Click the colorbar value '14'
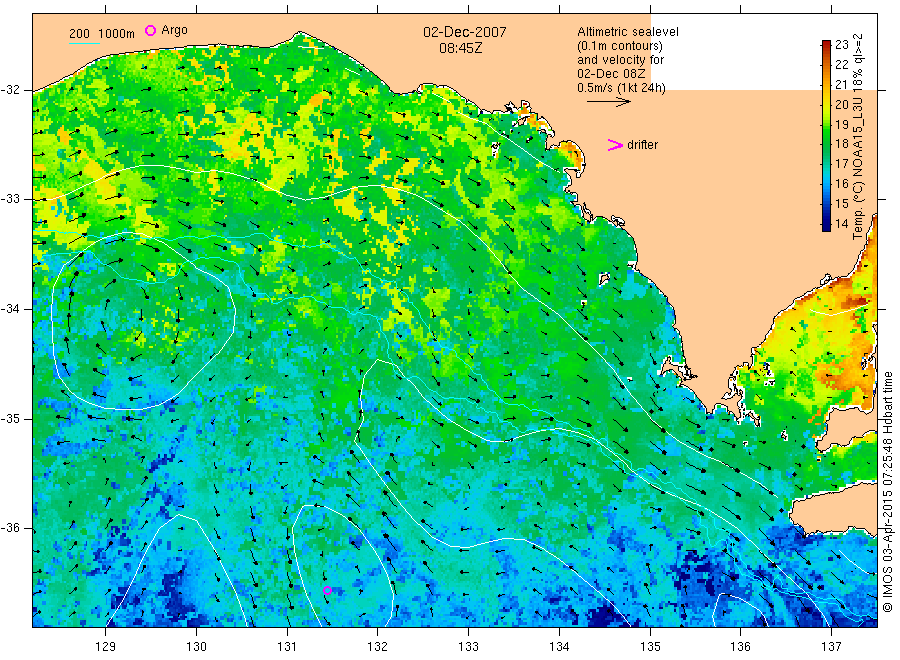This screenshot has height=660, width=900. pyautogui.click(x=841, y=224)
